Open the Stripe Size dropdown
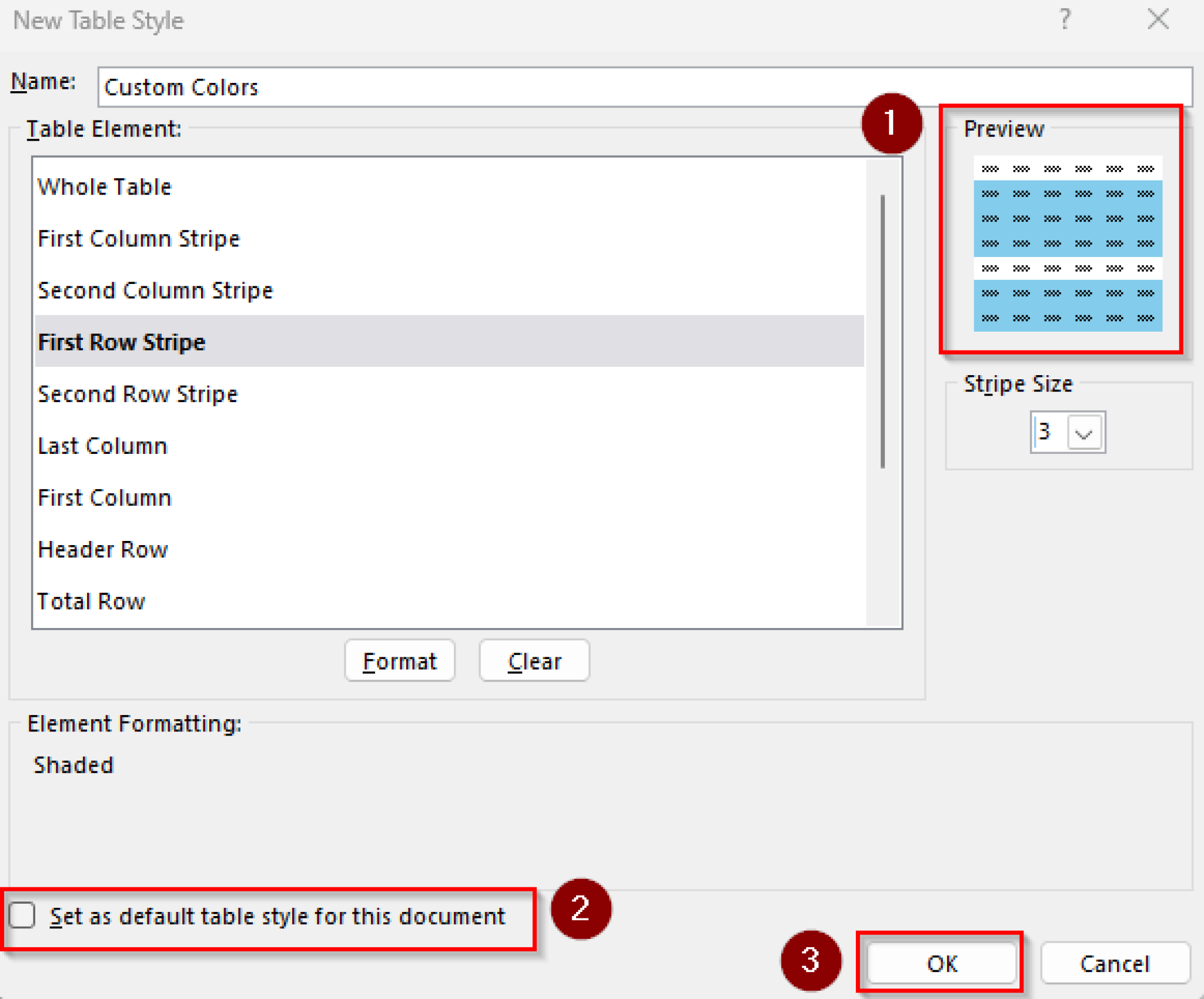The height and width of the screenshot is (999, 1204). coord(1083,432)
